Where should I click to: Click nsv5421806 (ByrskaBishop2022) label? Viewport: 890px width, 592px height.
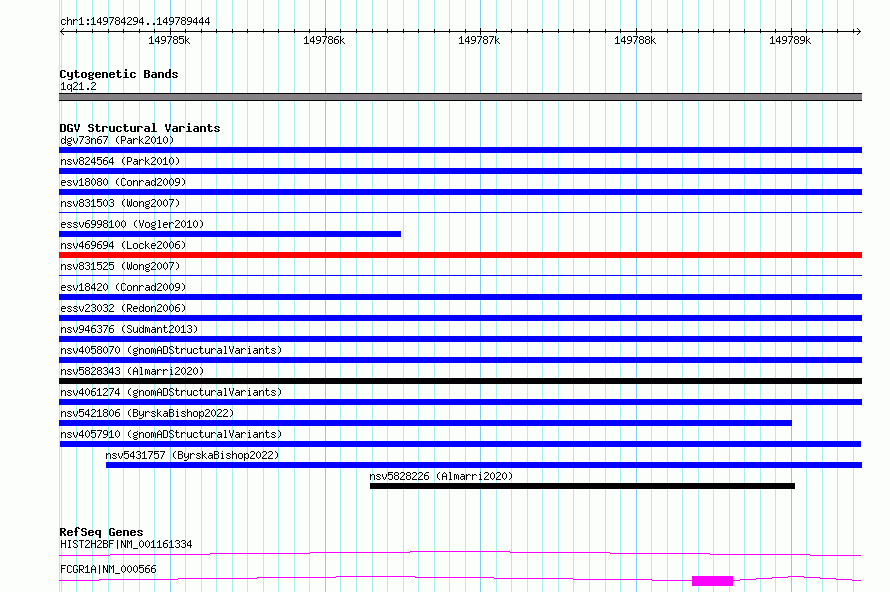[147, 413]
